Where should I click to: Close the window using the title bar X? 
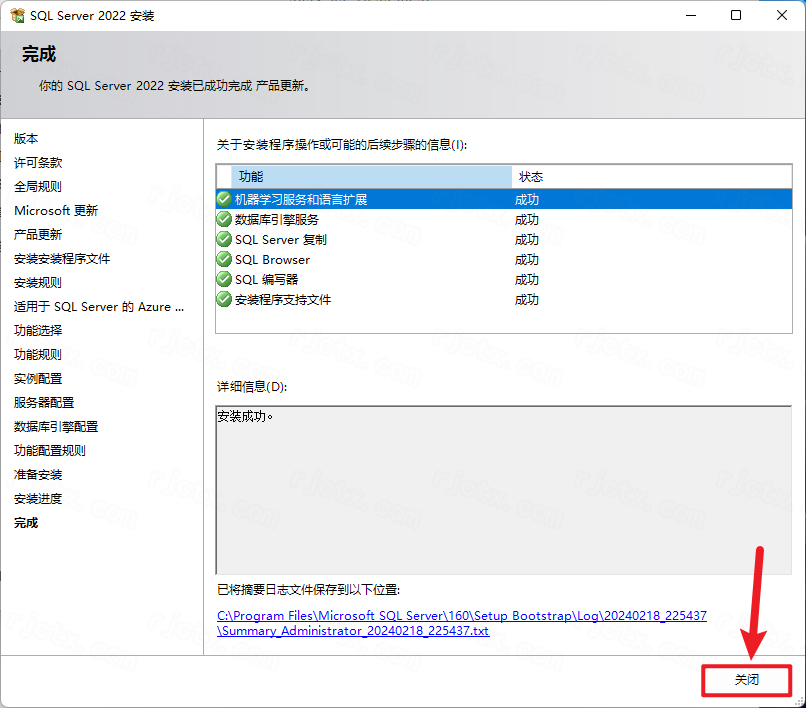(782, 15)
